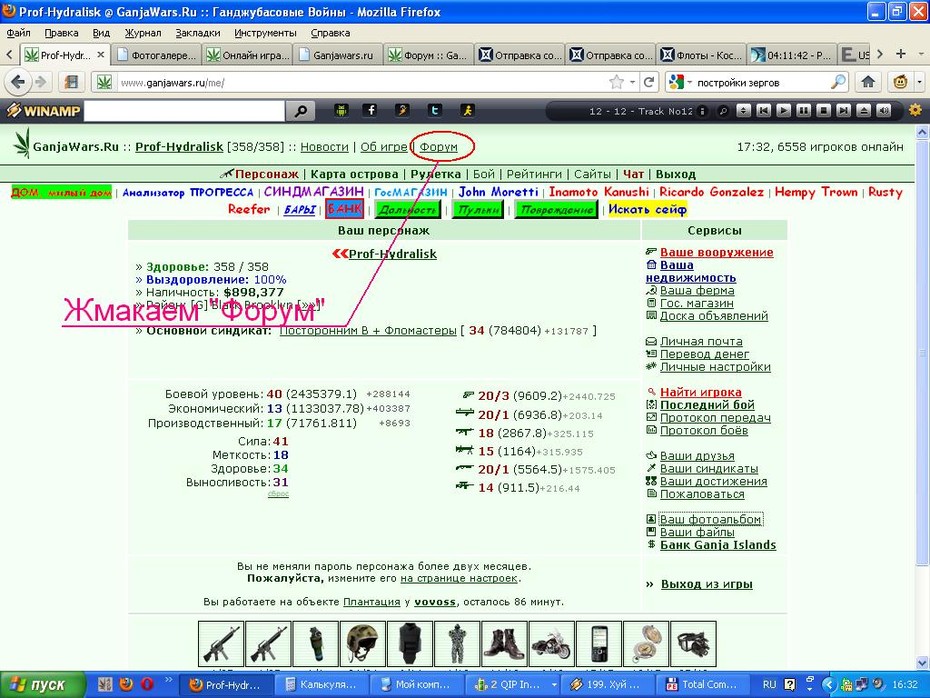This screenshot has height=698, width=930.
Task: Click the Winamp logo button
Action: click(43, 111)
